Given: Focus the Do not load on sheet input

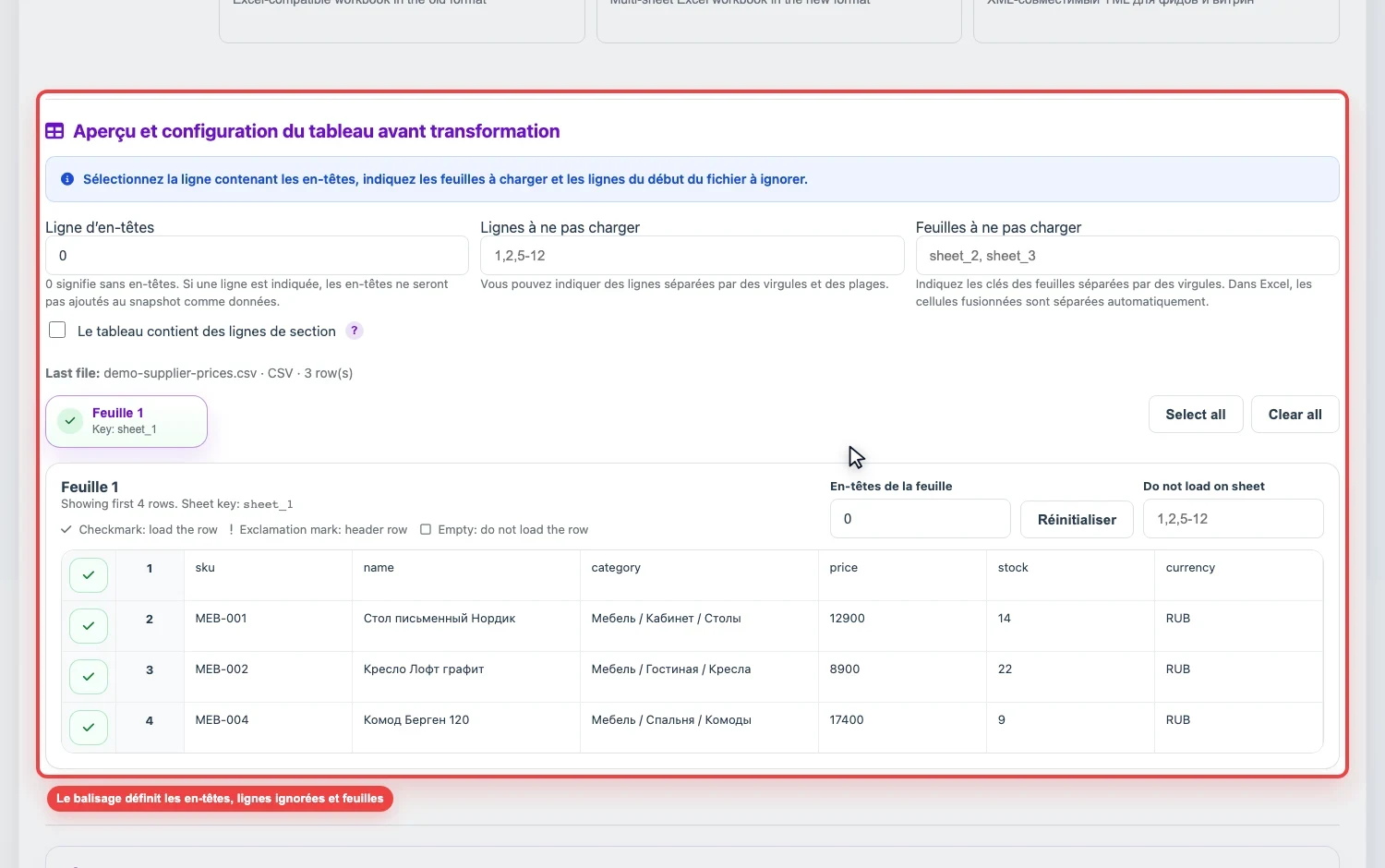Looking at the screenshot, I should (1234, 519).
